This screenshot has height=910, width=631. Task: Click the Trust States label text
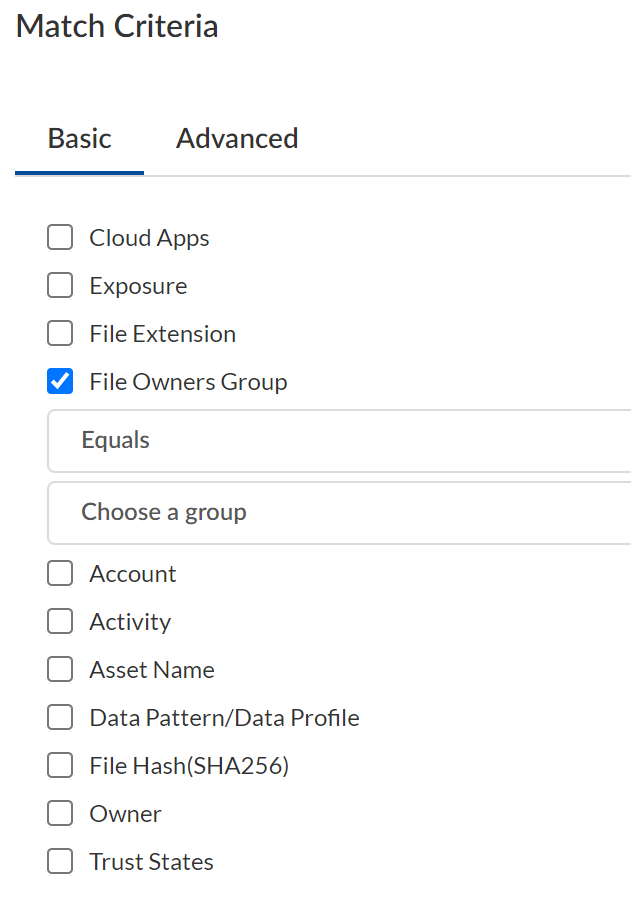[151, 862]
